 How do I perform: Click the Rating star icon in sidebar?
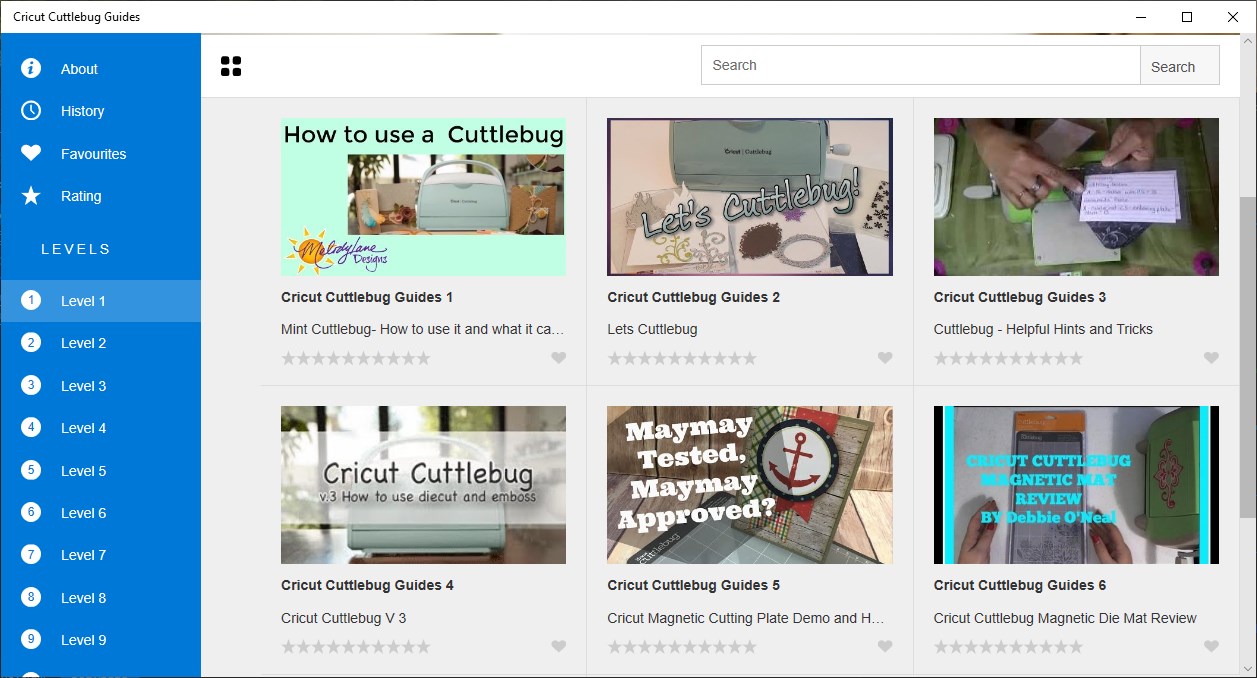(31, 195)
